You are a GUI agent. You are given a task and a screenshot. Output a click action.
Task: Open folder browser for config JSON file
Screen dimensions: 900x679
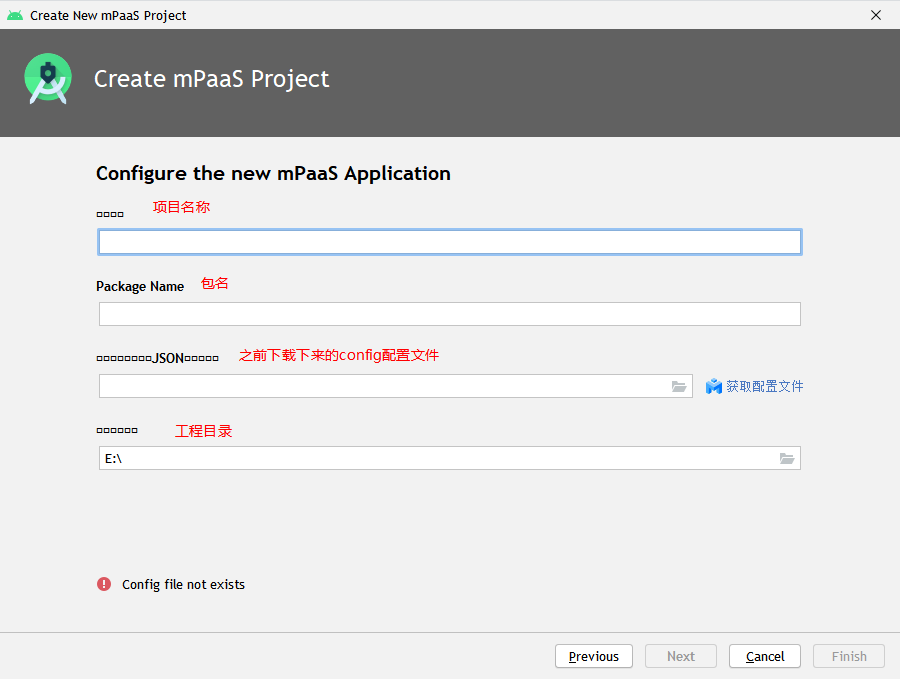point(679,386)
